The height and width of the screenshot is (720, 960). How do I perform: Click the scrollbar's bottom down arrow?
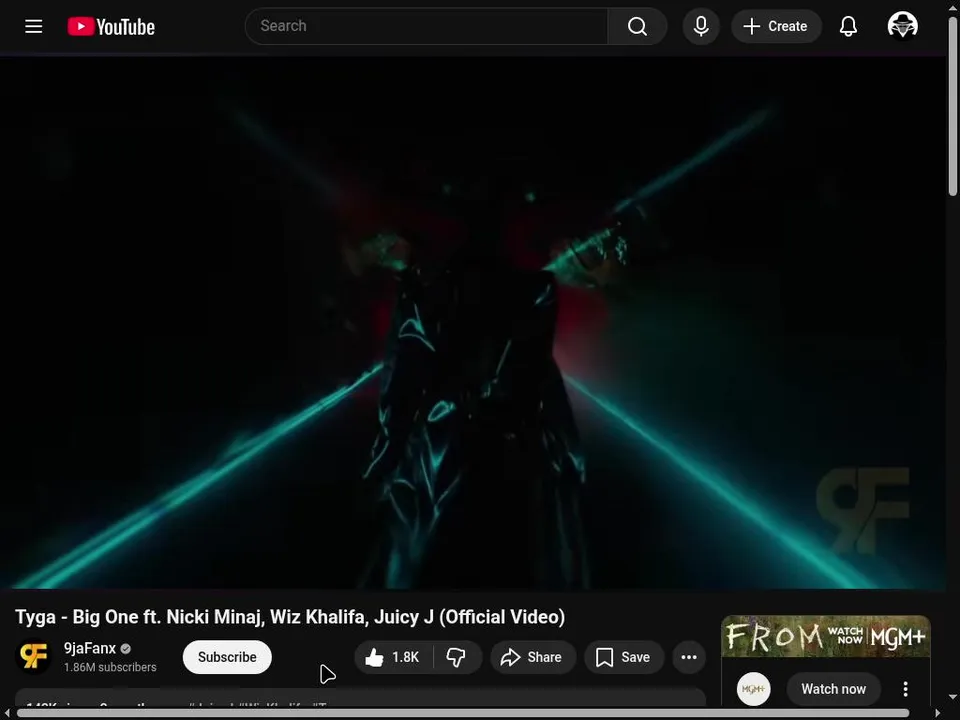(953, 697)
